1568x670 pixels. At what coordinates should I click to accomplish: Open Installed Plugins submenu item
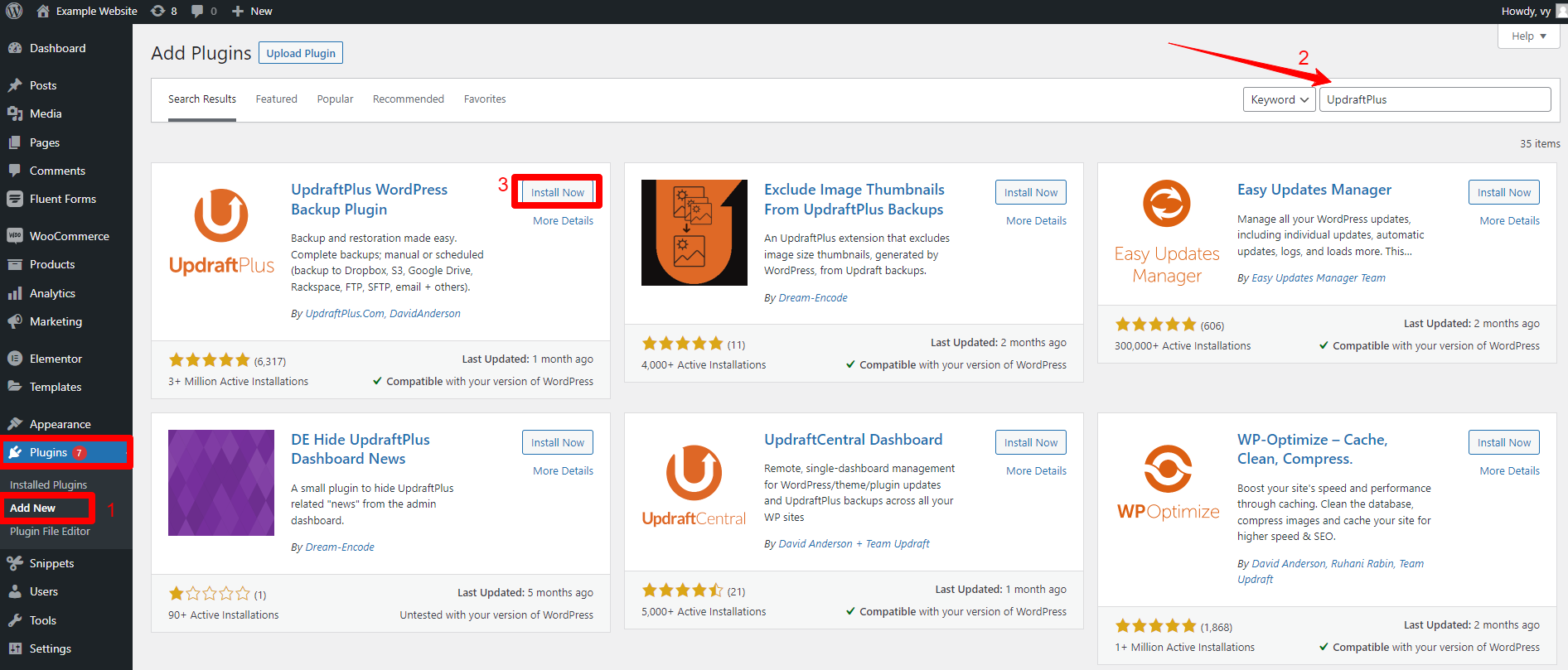[x=48, y=484]
